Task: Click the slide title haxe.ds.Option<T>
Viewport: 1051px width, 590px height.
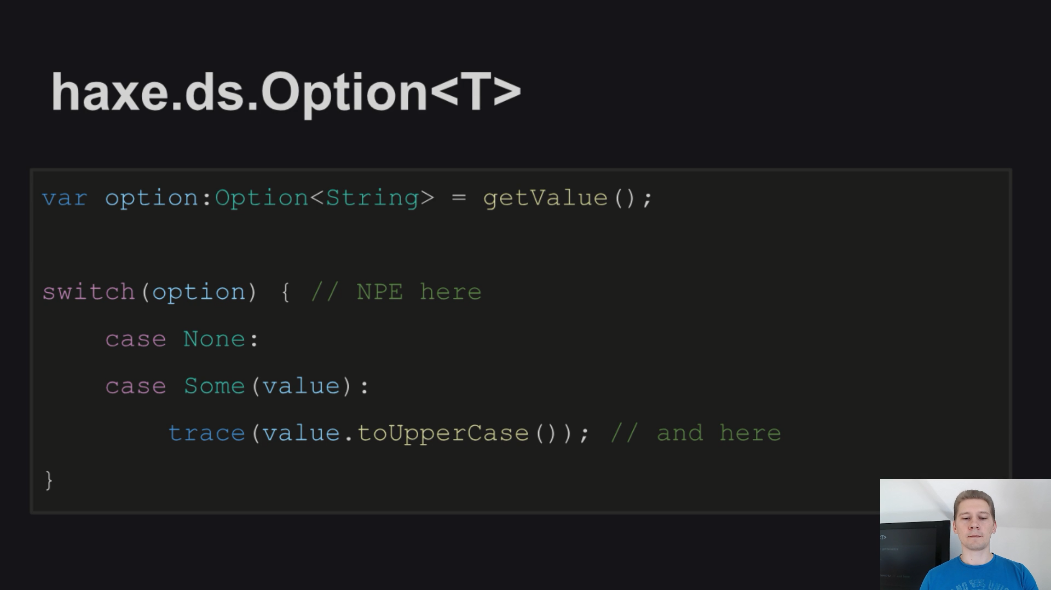Action: [x=286, y=93]
